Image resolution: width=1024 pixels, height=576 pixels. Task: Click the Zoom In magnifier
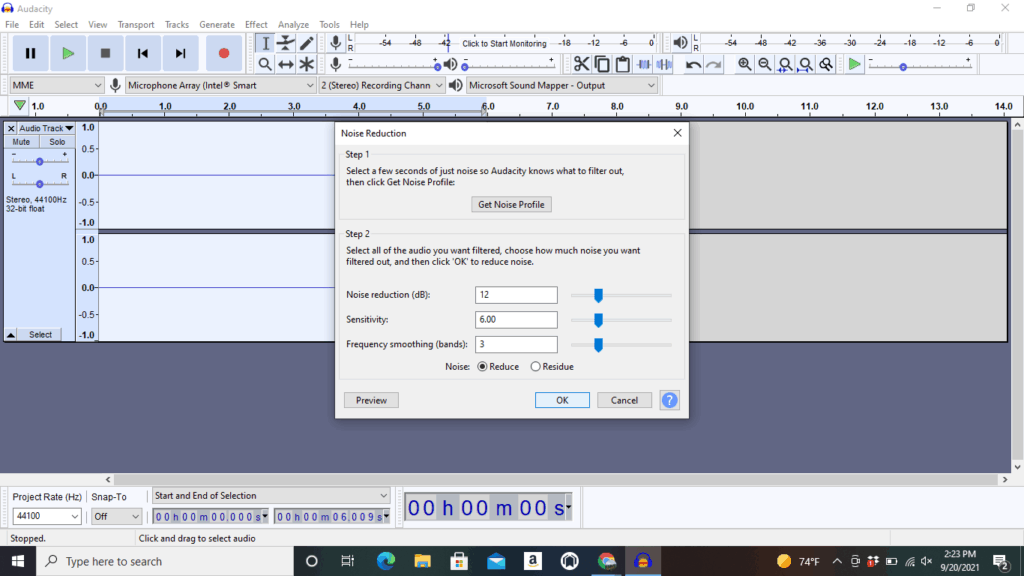coord(745,64)
